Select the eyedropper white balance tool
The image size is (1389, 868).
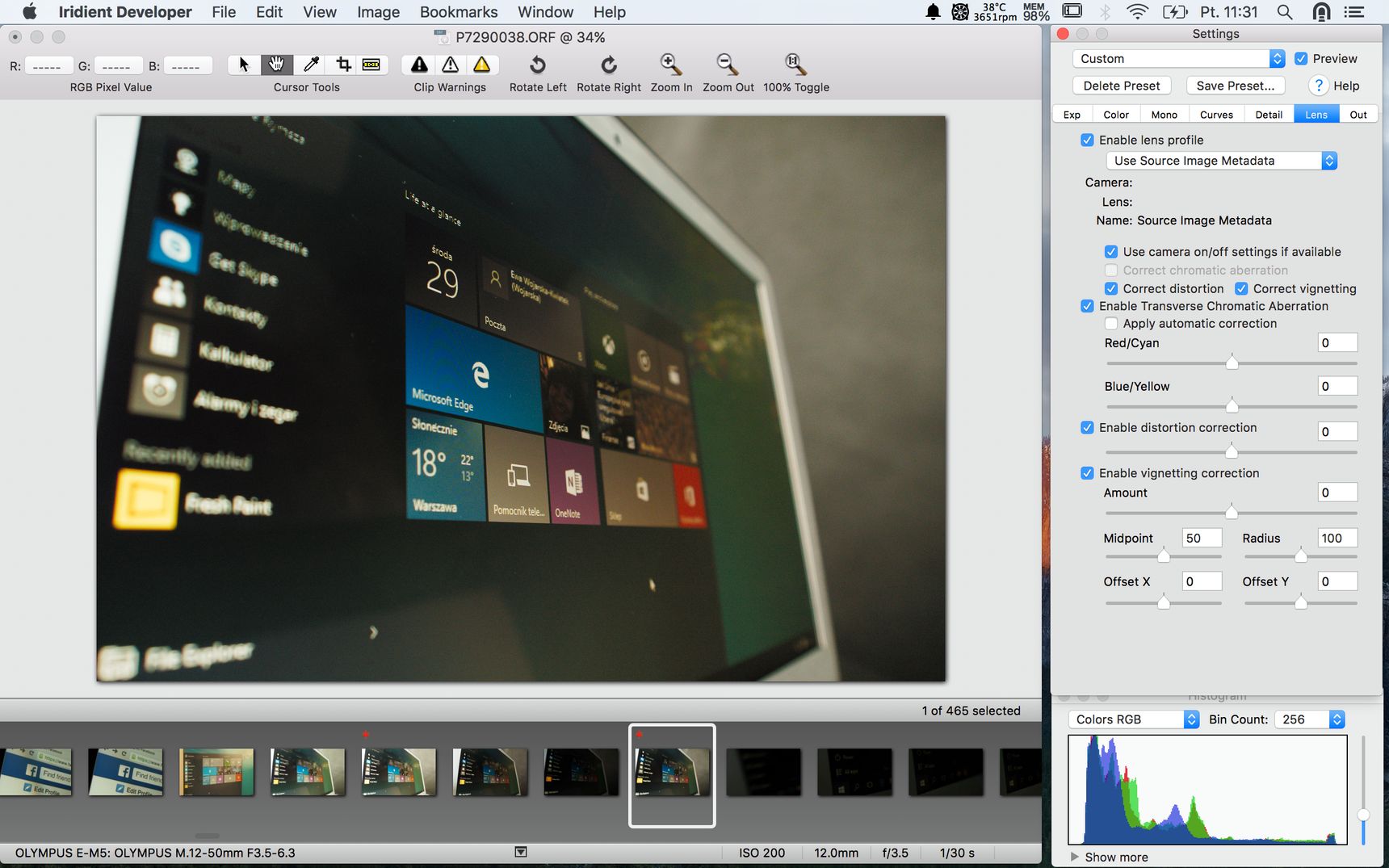point(310,65)
